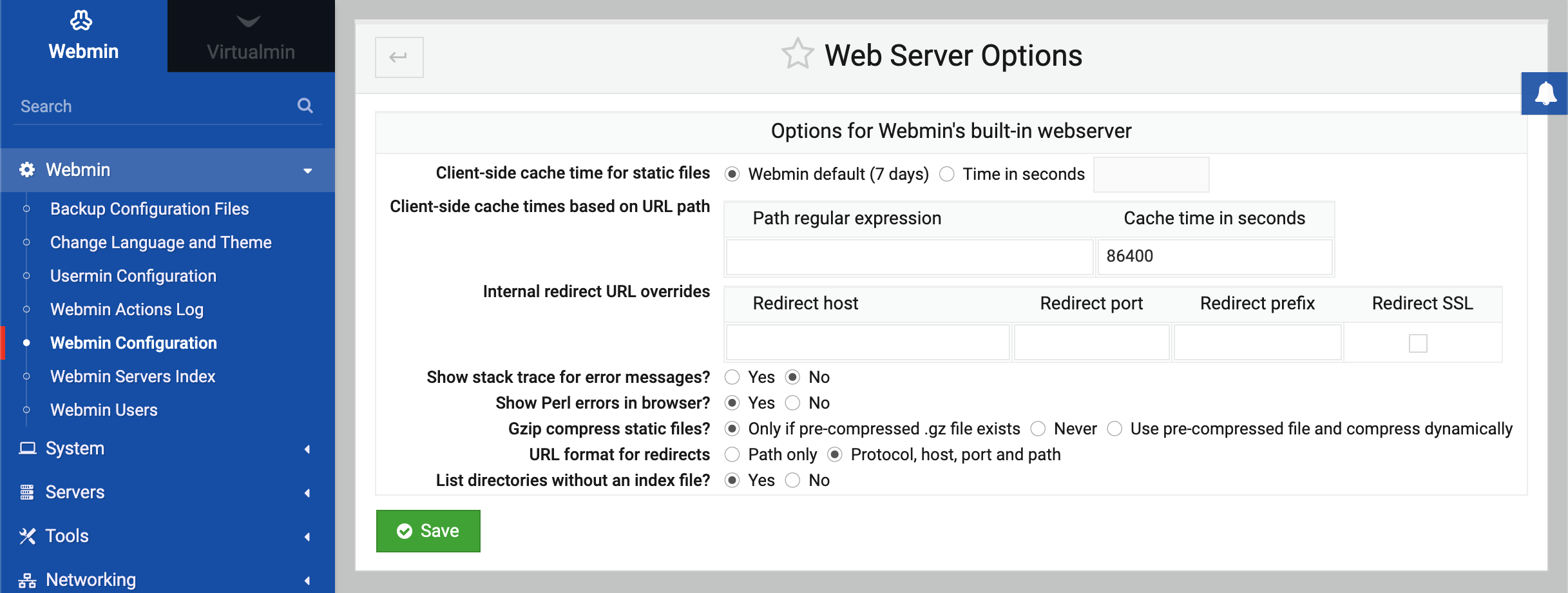Click the Networking nodes icon
This screenshot has width=1568, height=593.
click(26, 579)
